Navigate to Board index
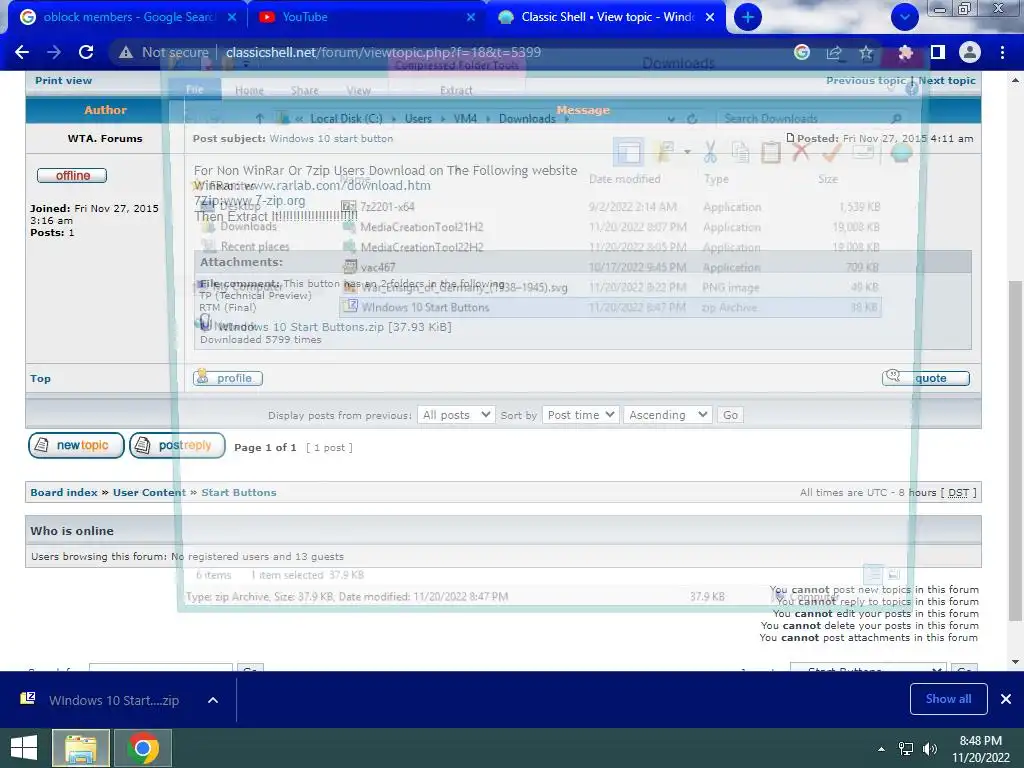This screenshot has width=1024, height=768. (x=63, y=492)
